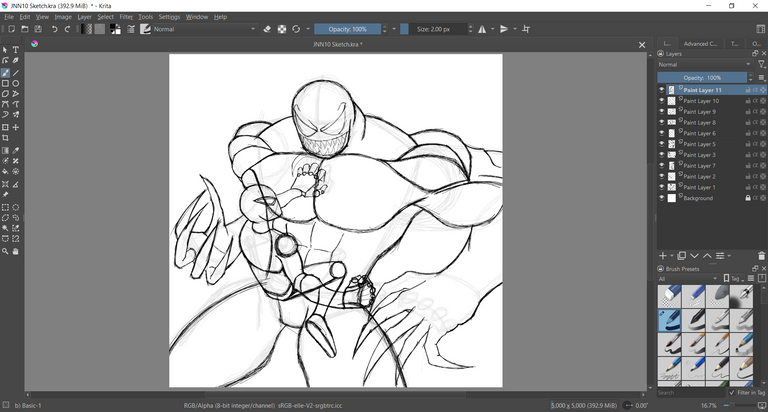Adjust the layer Opacity slider
Viewport: 768px width, 412px height.
pos(702,77)
